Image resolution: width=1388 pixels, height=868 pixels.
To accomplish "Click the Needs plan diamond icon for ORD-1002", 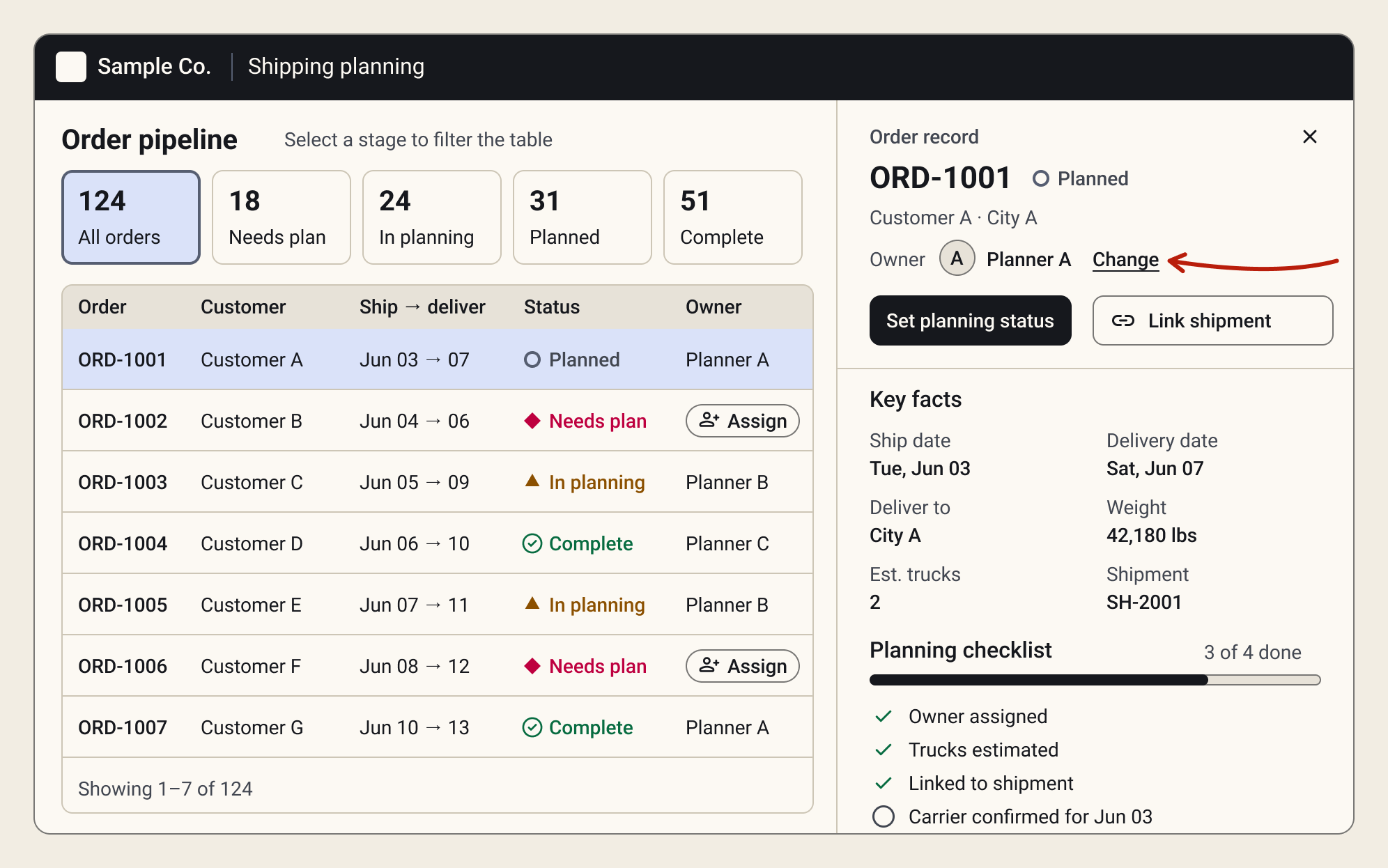I will [x=532, y=421].
